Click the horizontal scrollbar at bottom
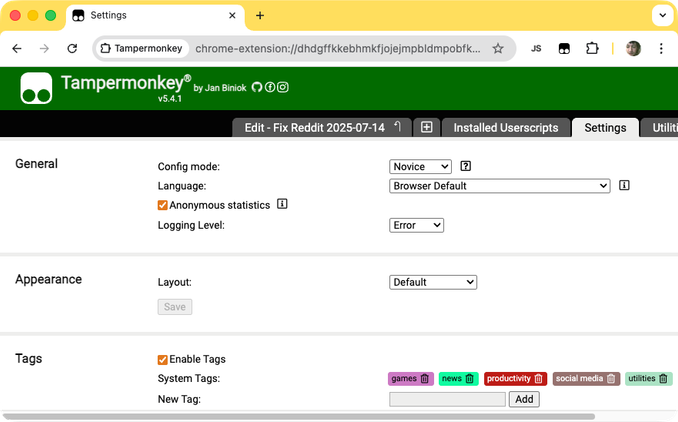Image resolution: width=678 pixels, height=422 pixels. [x=298, y=417]
